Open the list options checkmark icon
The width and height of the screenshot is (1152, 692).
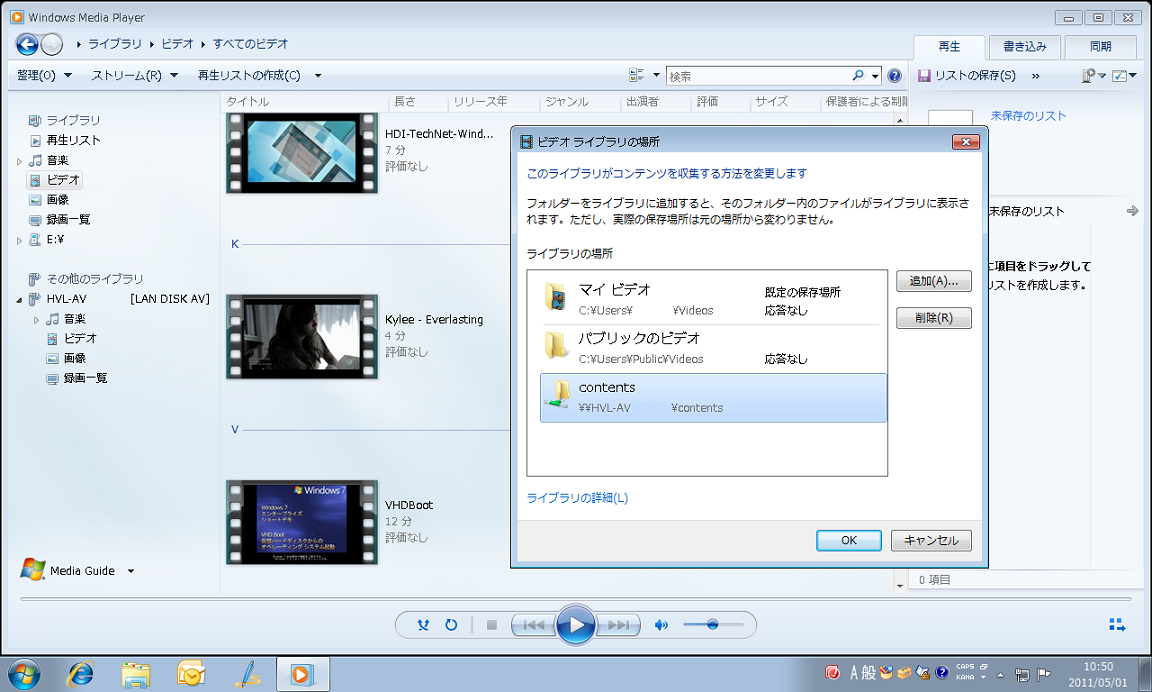click(x=1119, y=76)
